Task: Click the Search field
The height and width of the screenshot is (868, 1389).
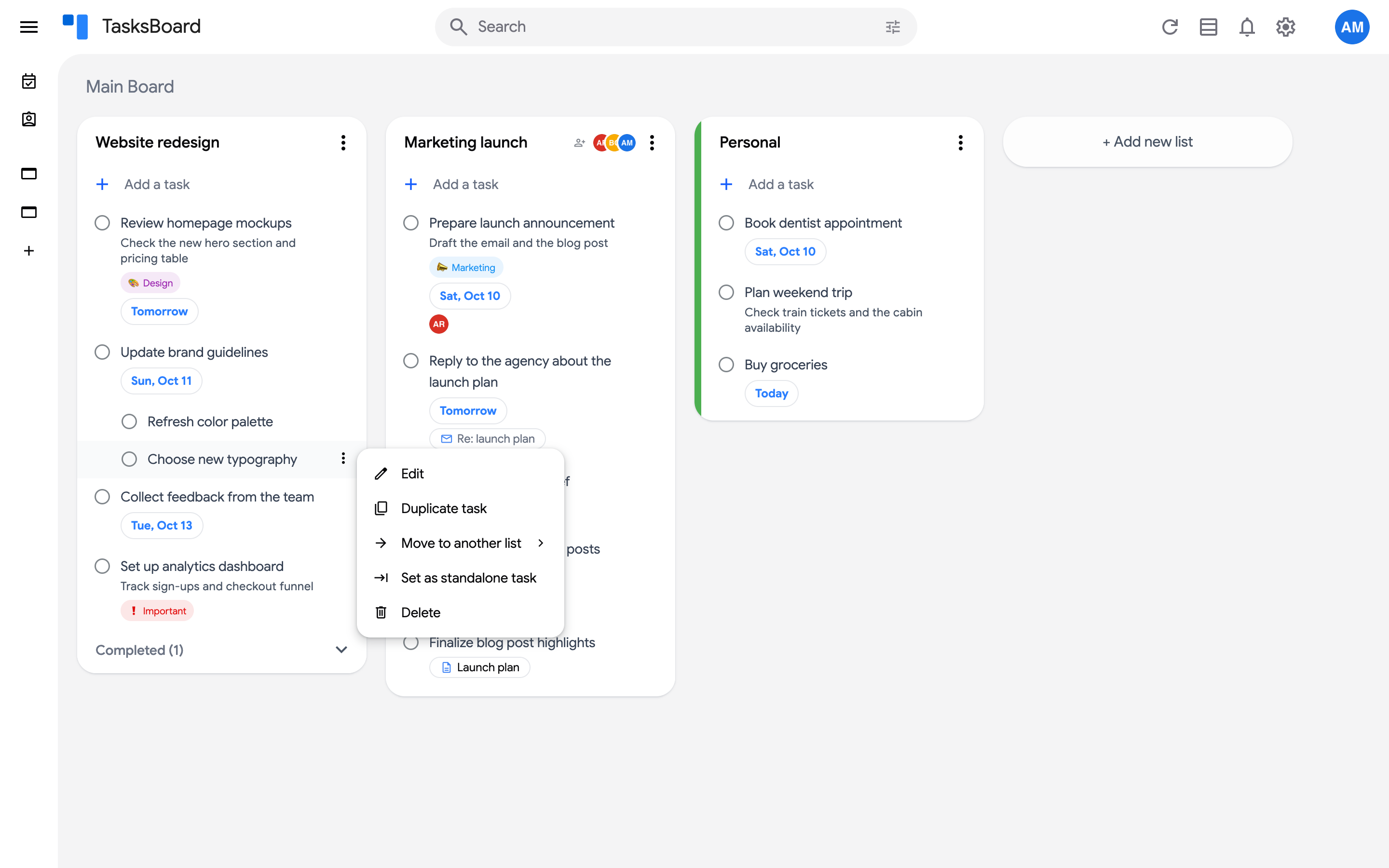Action: (676, 27)
